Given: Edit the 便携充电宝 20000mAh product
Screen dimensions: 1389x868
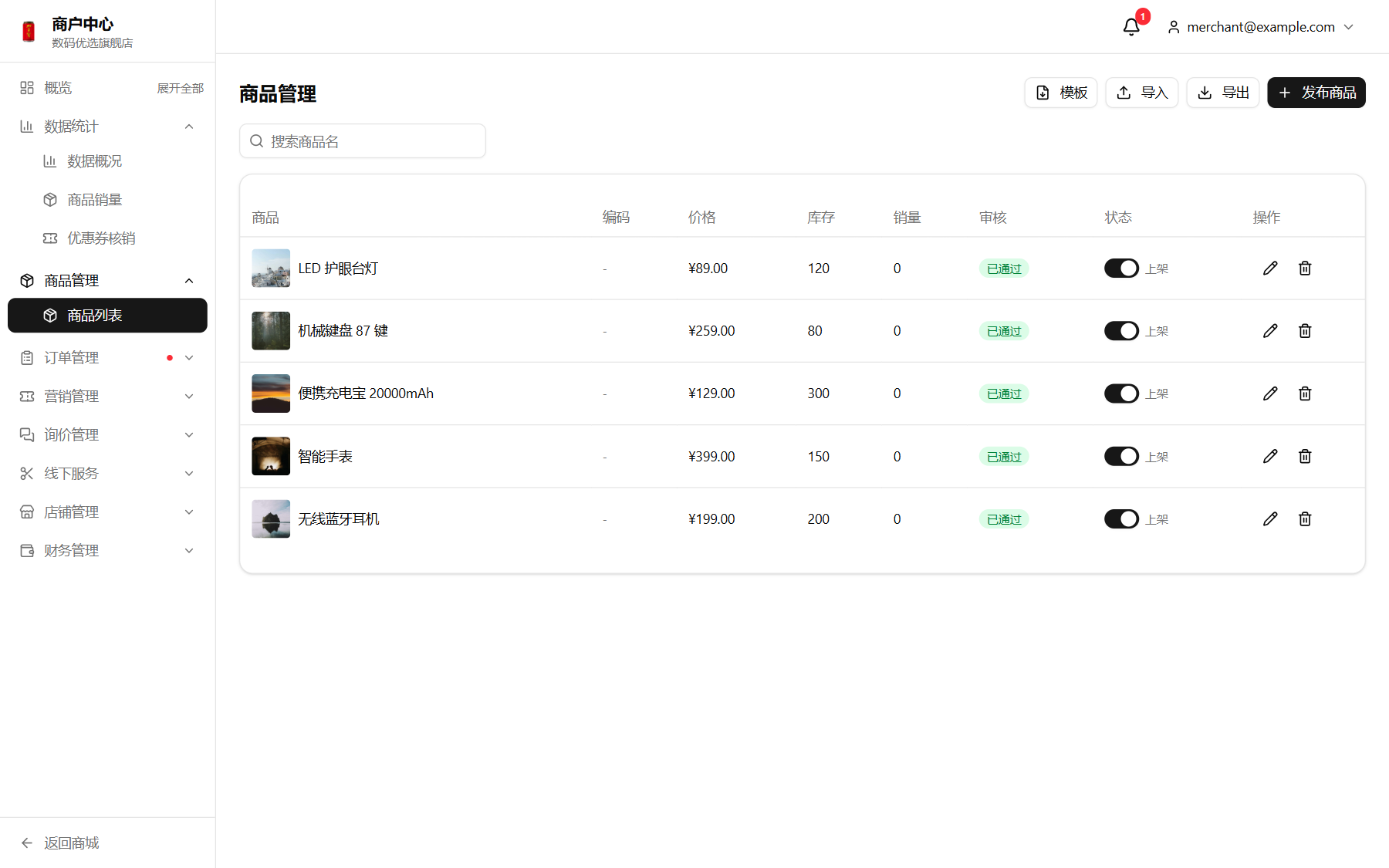Looking at the screenshot, I should pyautogui.click(x=1270, y=393).
